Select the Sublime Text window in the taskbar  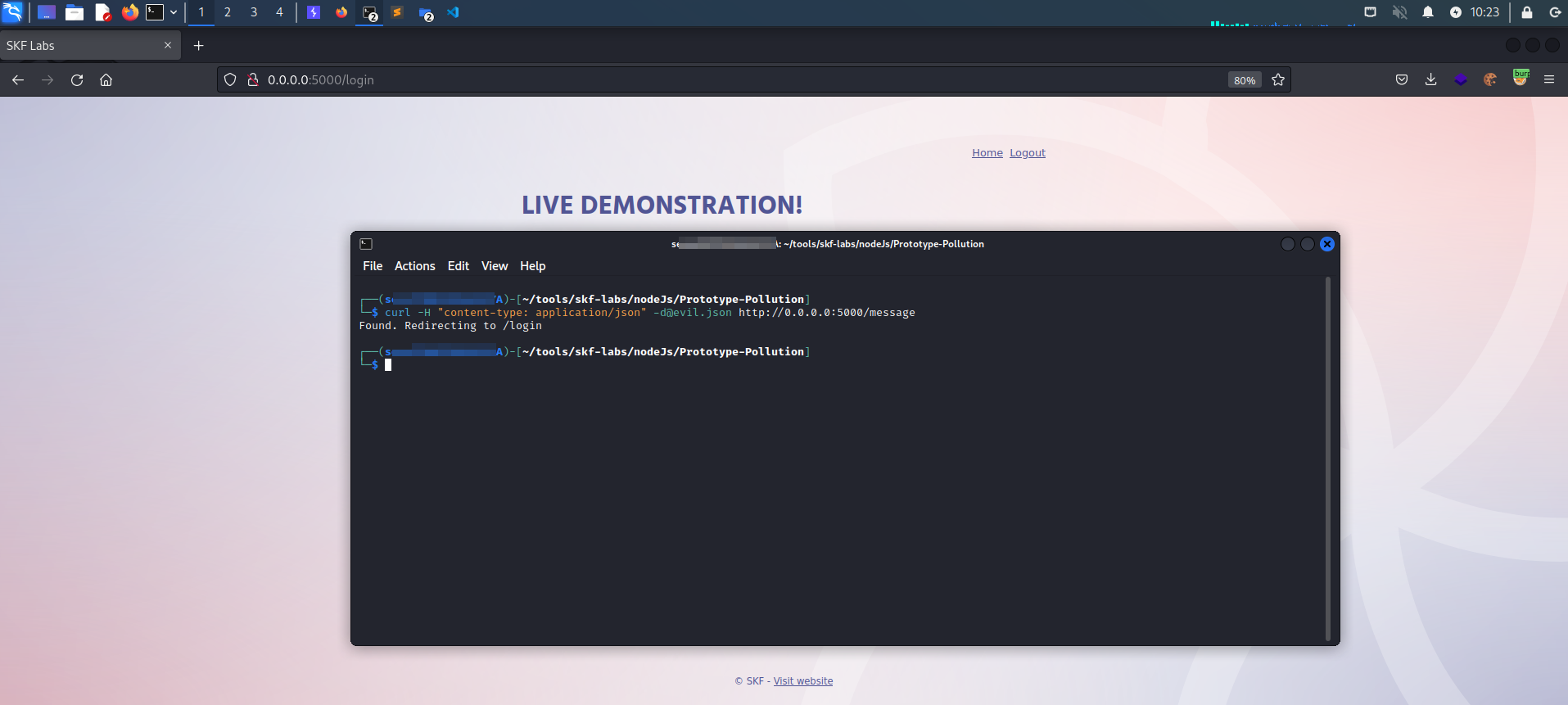coord(397,12)
